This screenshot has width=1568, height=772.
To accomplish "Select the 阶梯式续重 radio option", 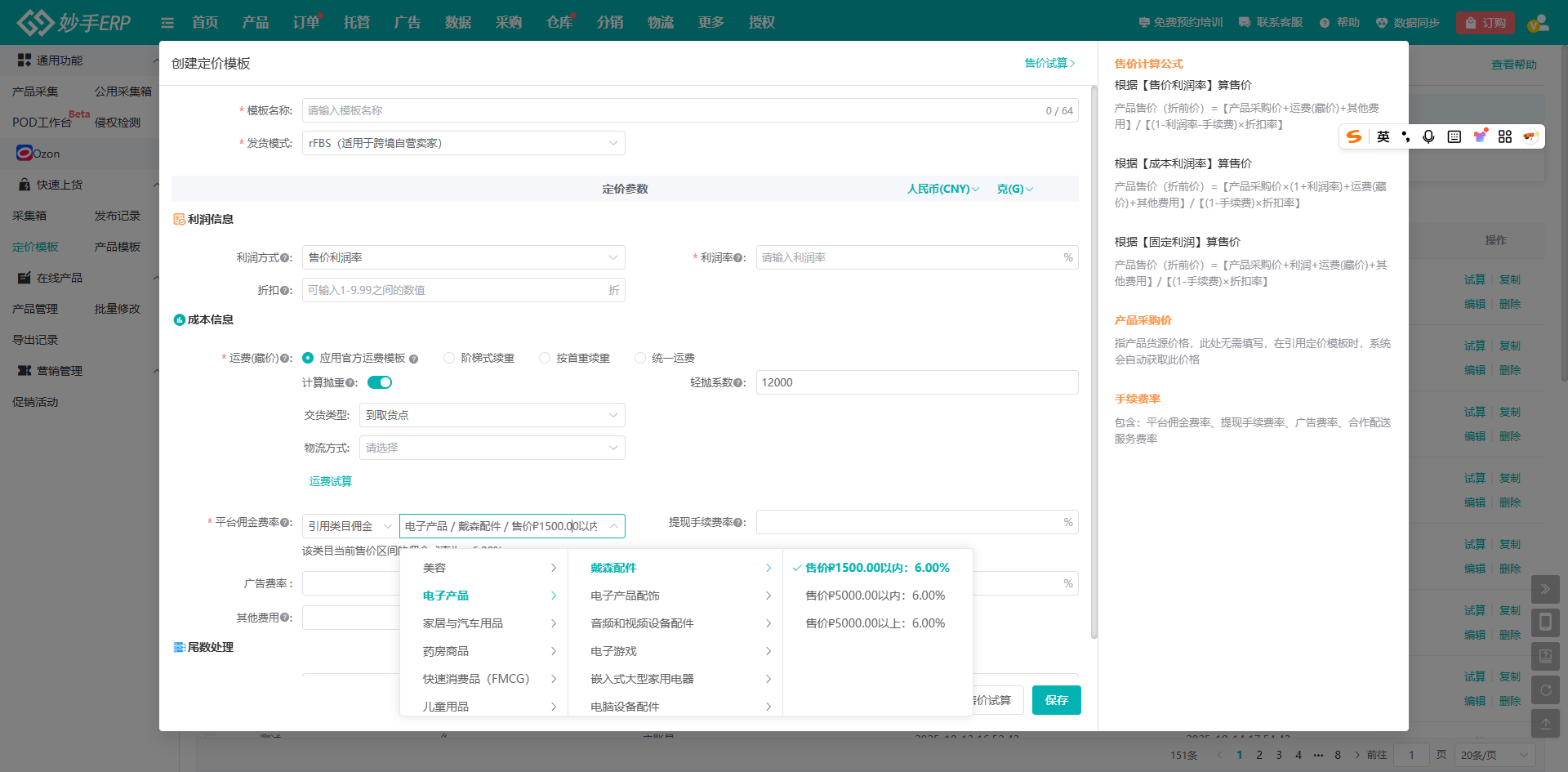I will click(x=449, y=358).
